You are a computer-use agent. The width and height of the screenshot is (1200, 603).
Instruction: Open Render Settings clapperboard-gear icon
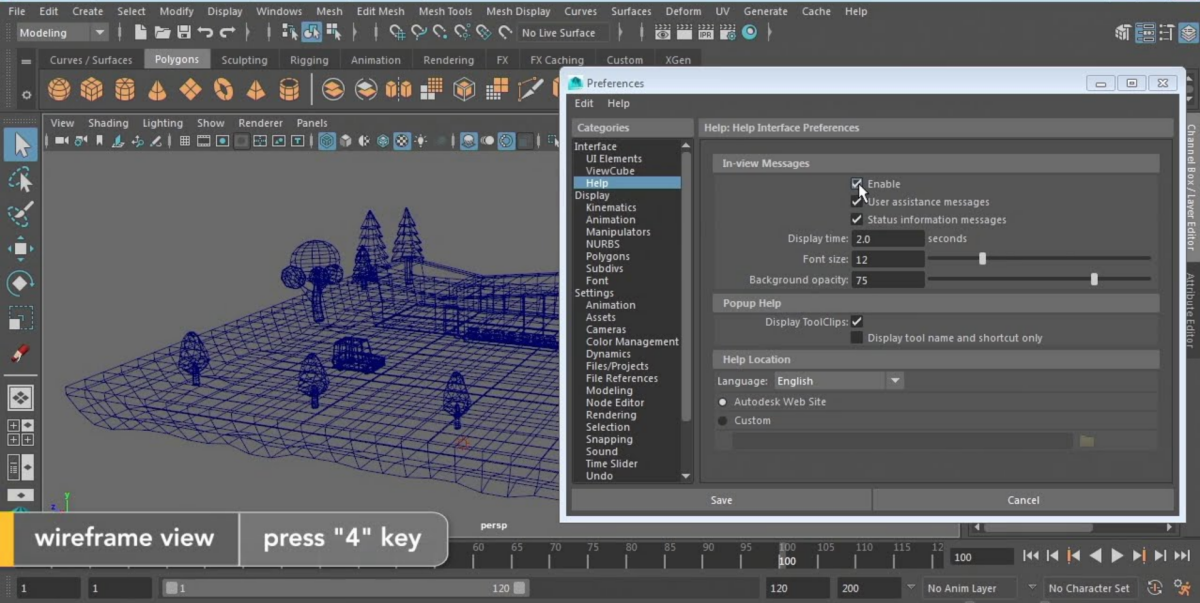tap(727, 33)
